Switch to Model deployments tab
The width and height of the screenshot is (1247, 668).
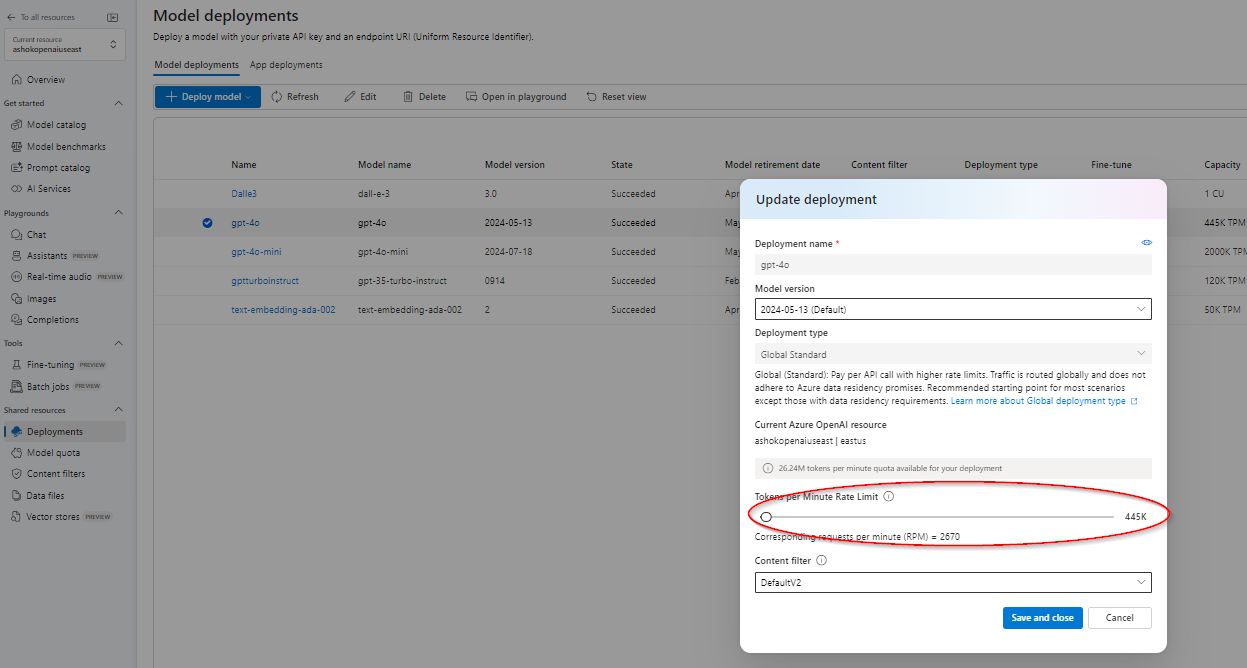(x=196, y=65)
